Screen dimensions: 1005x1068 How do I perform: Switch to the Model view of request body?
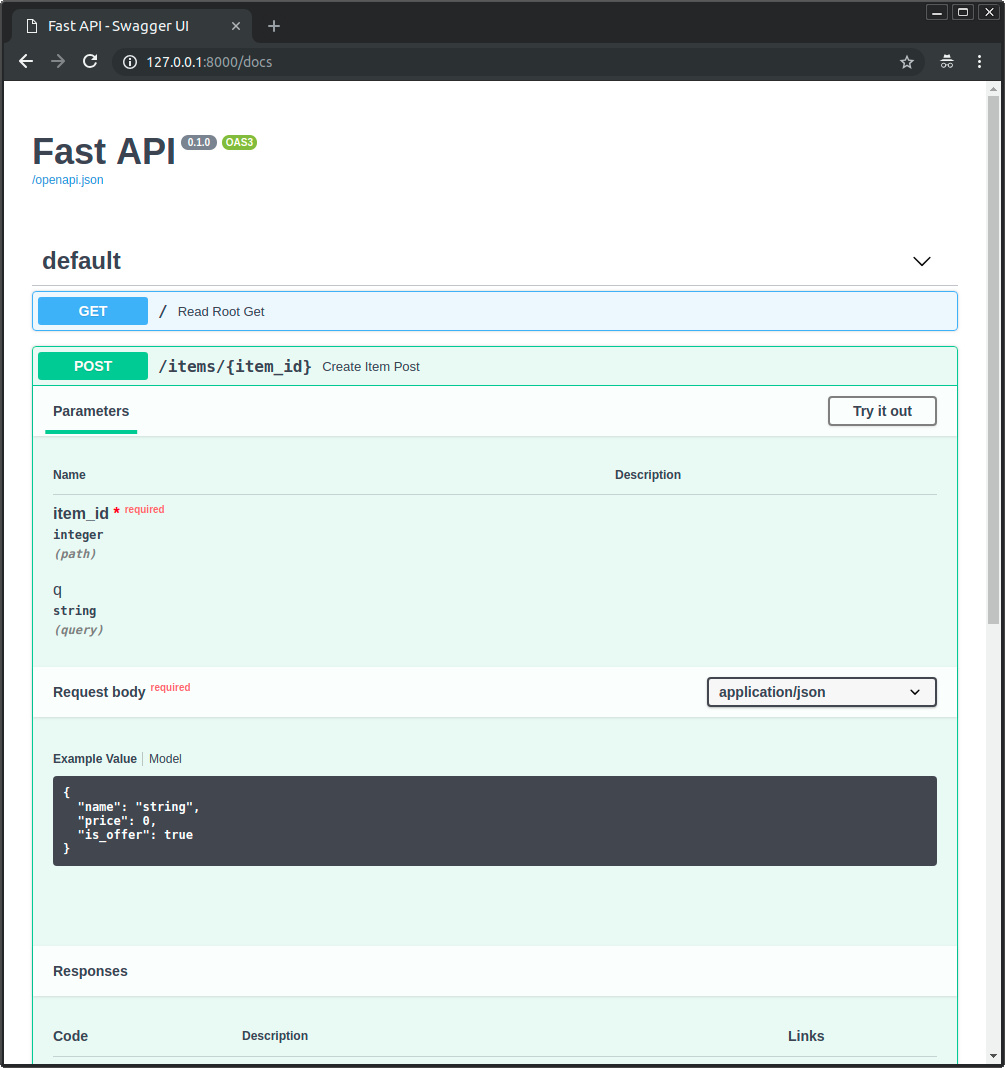point(165,758)
